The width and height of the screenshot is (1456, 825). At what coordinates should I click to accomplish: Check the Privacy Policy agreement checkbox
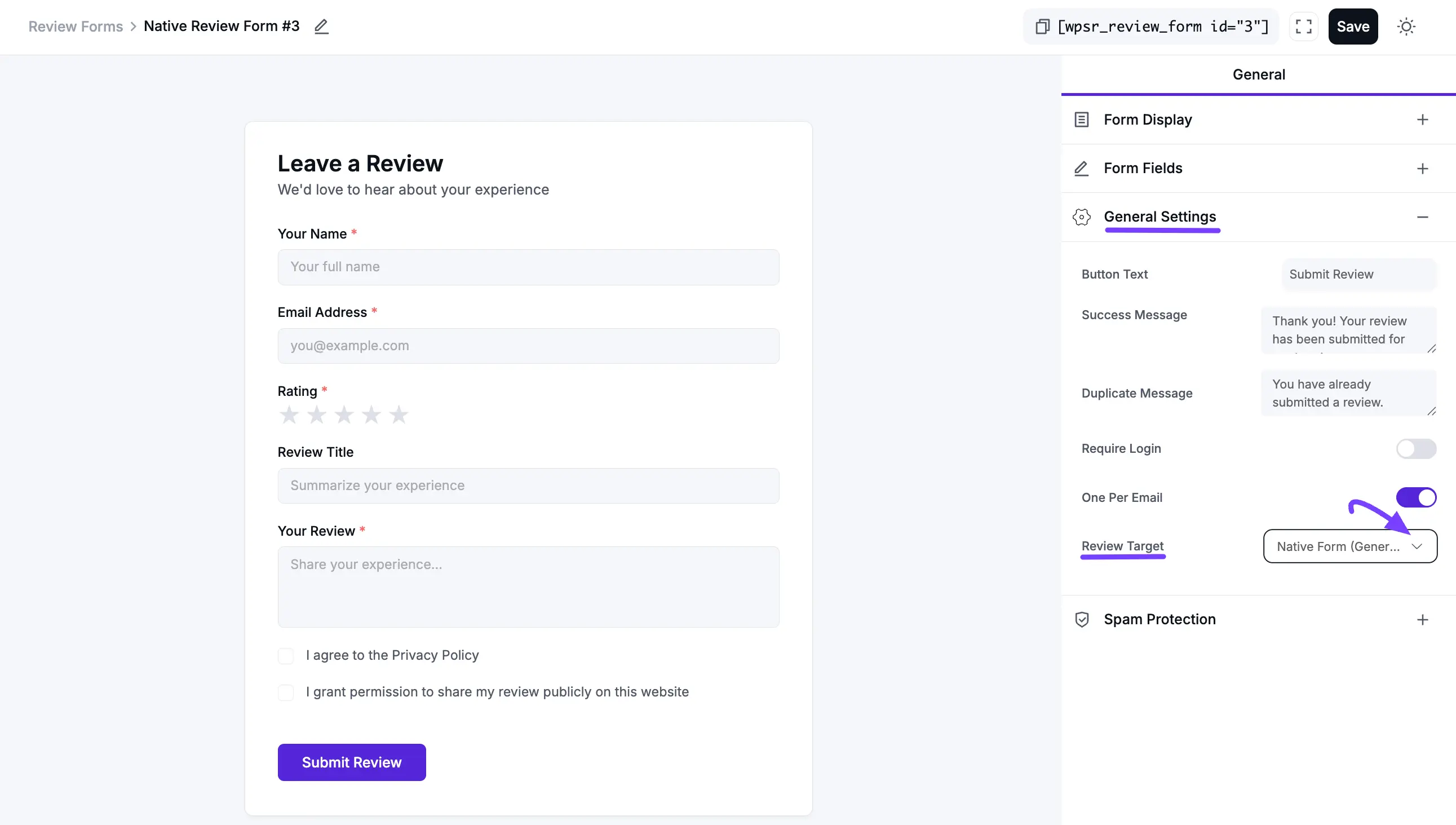pyautogui.click(x=286, y=656)
